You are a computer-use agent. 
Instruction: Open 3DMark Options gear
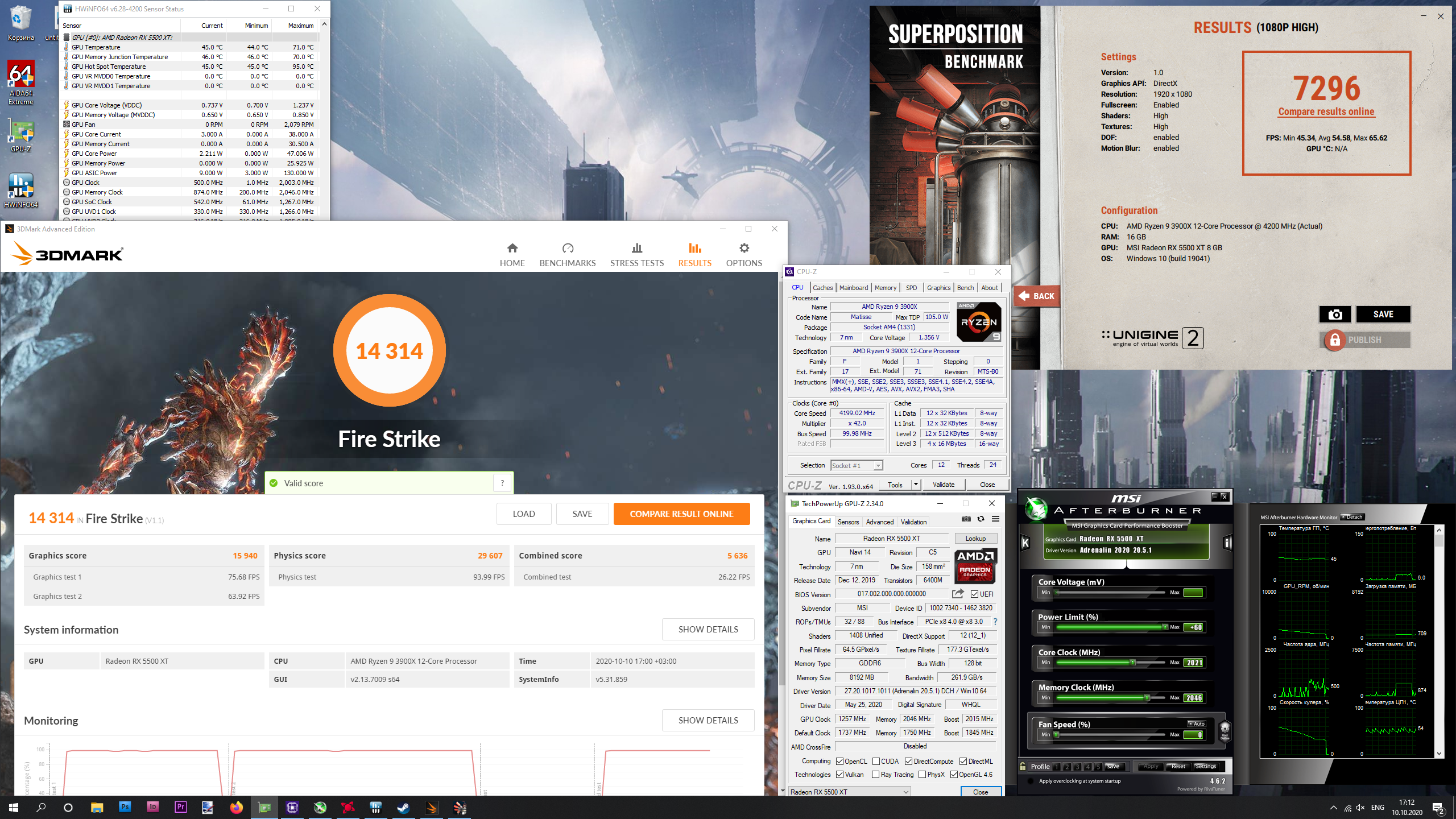point(744,254)
